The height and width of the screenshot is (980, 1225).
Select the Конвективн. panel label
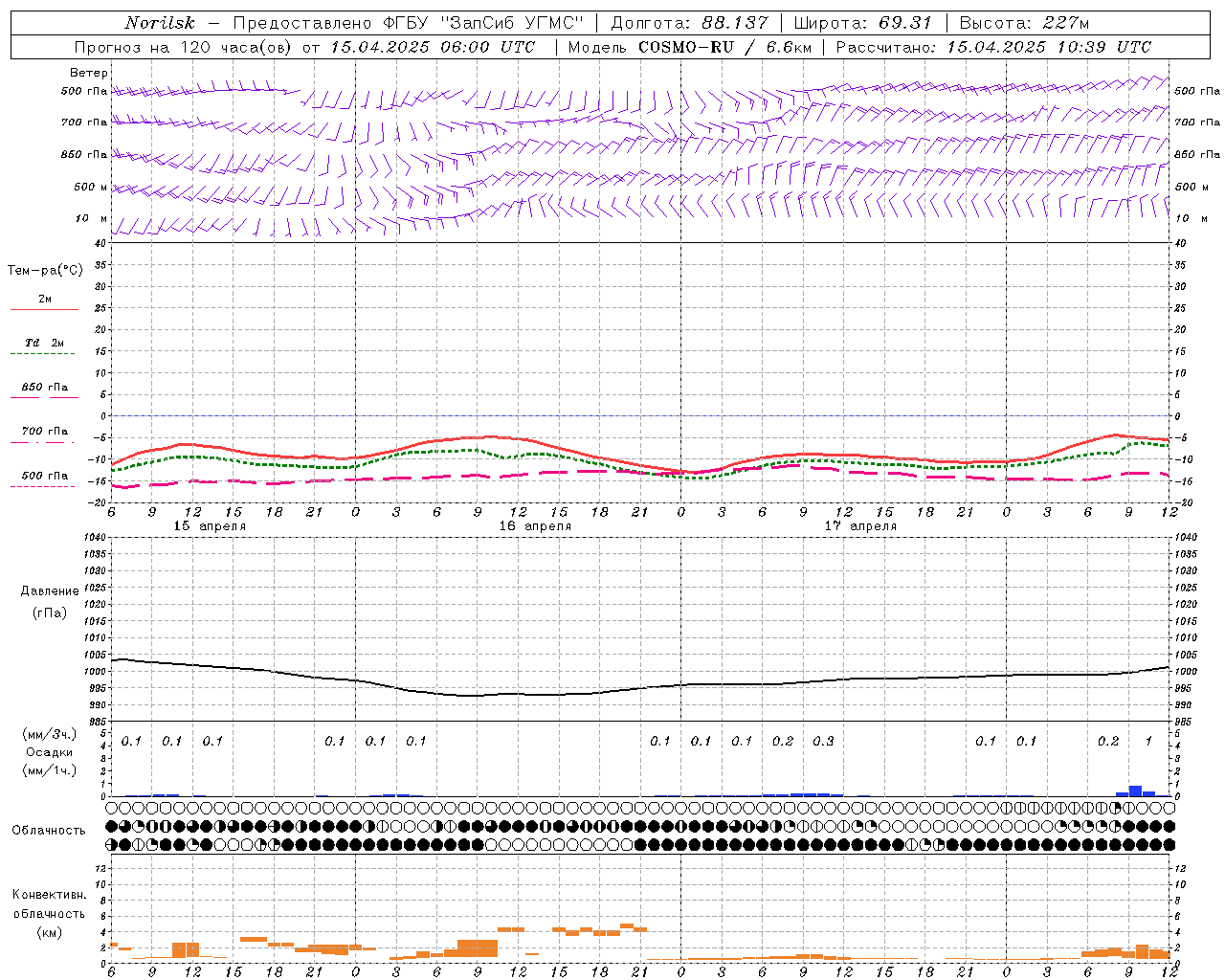coord(49,895)
